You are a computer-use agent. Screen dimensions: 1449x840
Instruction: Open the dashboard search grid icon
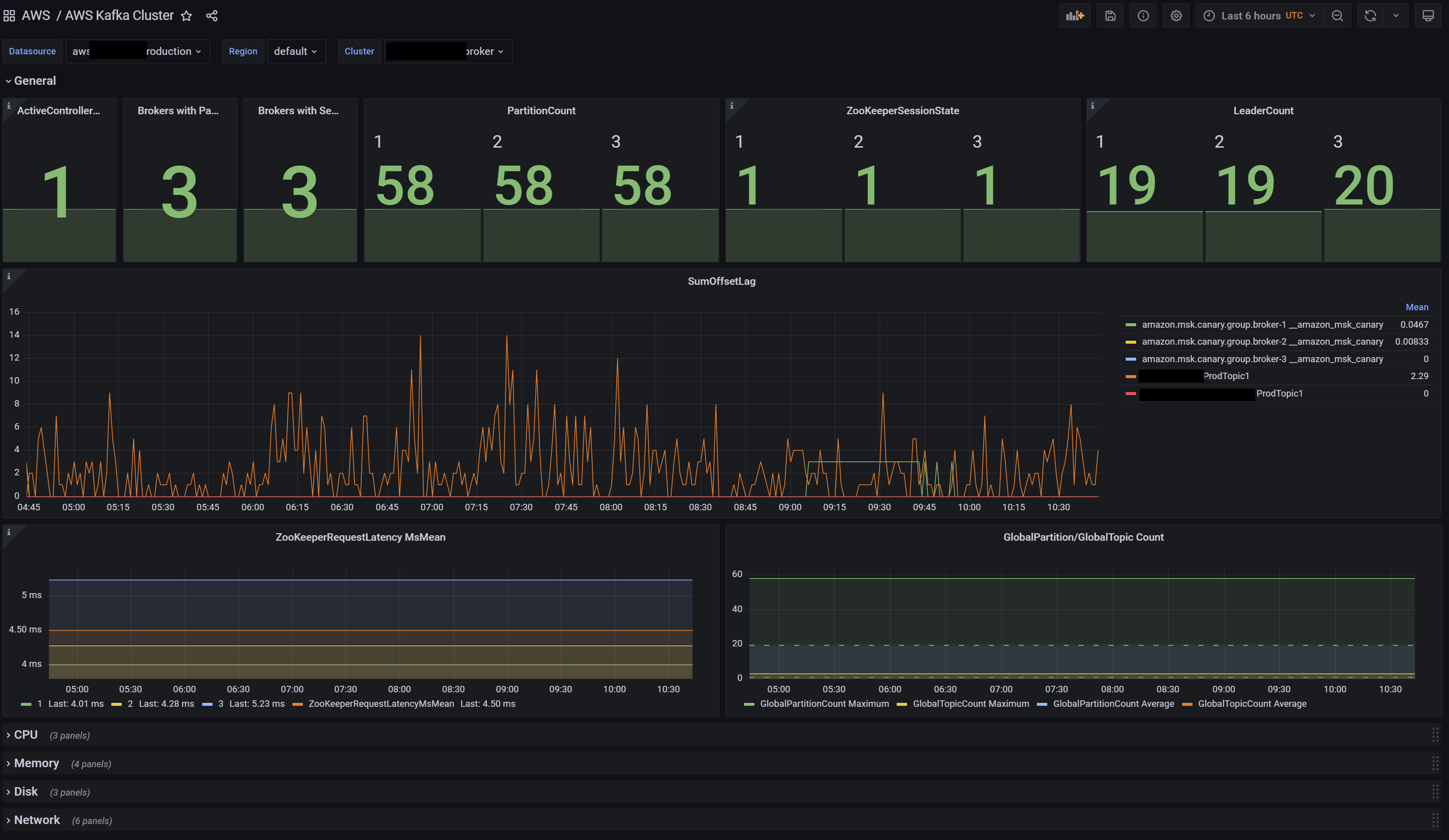[9, 15]
